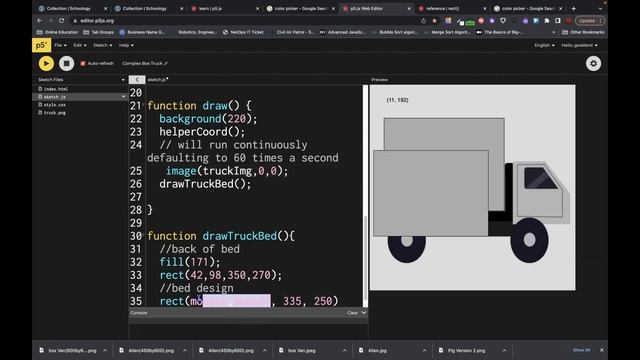Open the Online Education bookmark folder
640x360 pixels.
[57, 32]
